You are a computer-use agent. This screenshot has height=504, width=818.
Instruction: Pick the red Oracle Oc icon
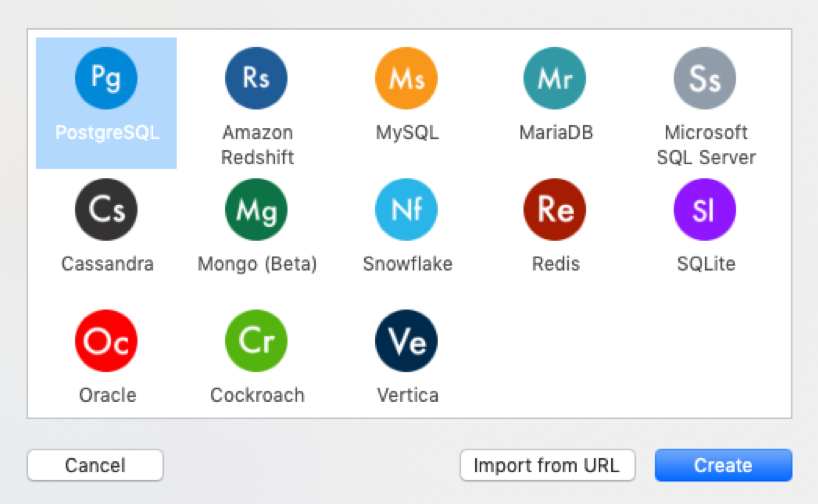point(106,341)
